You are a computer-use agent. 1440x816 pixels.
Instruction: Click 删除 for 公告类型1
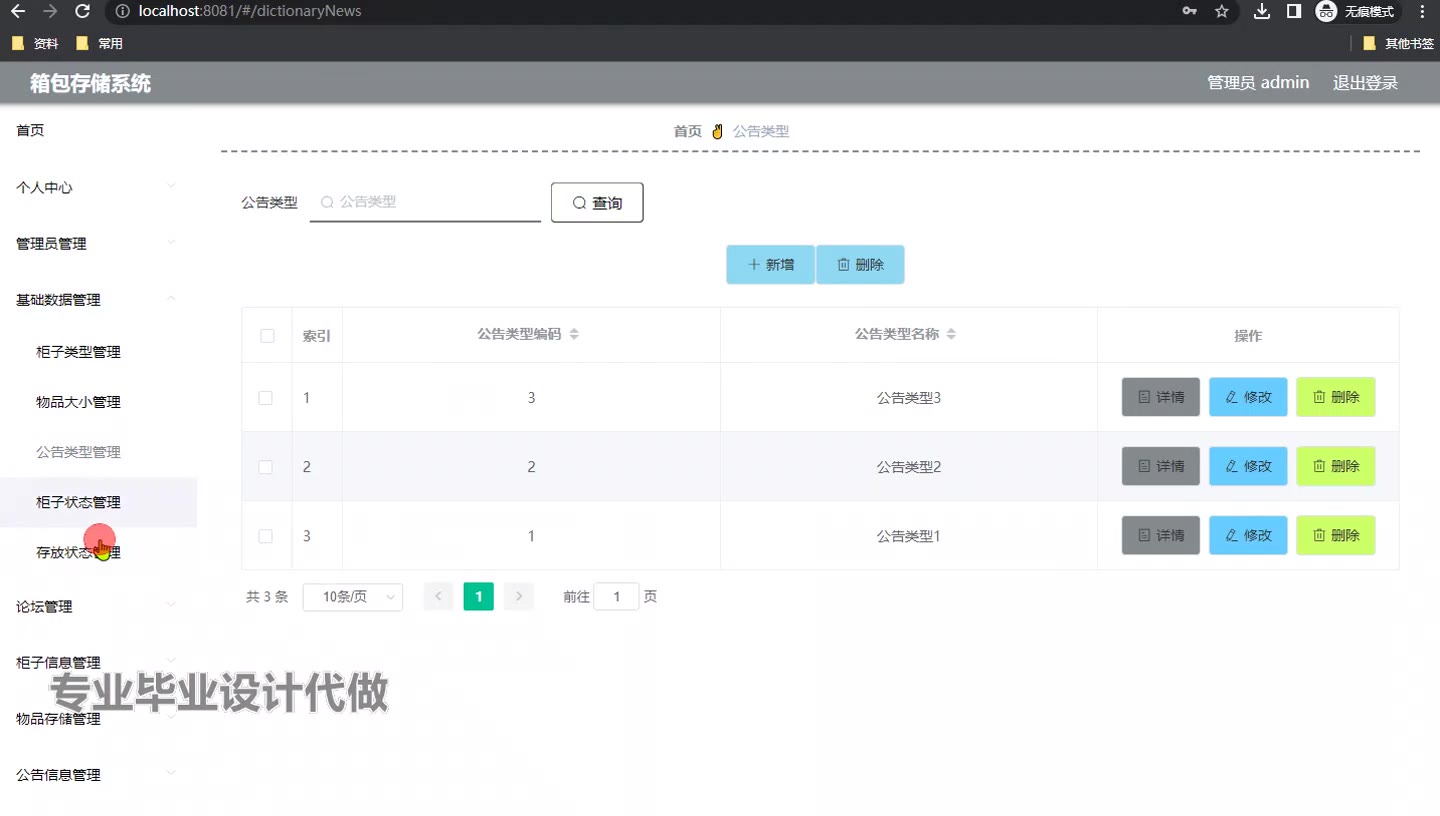(x=1336, y=535)
